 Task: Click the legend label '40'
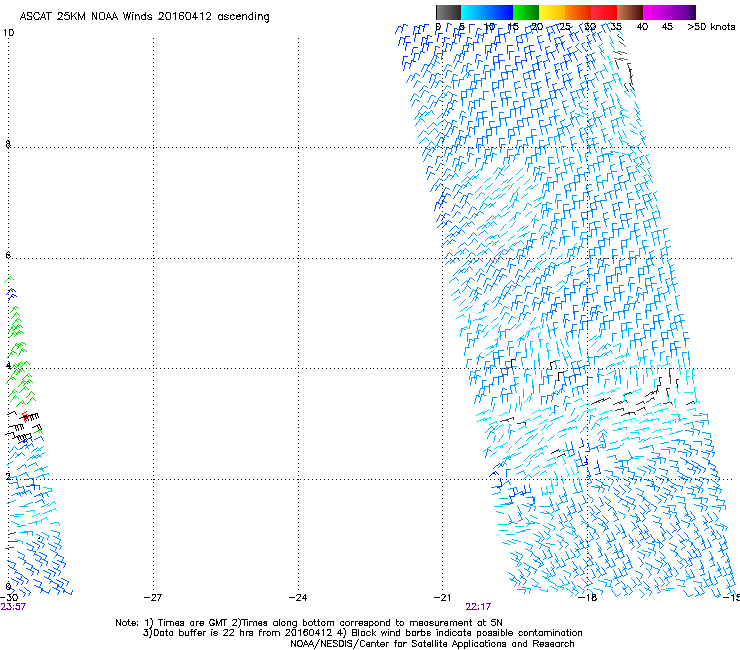pyautogui.click(x=642, y=27)
